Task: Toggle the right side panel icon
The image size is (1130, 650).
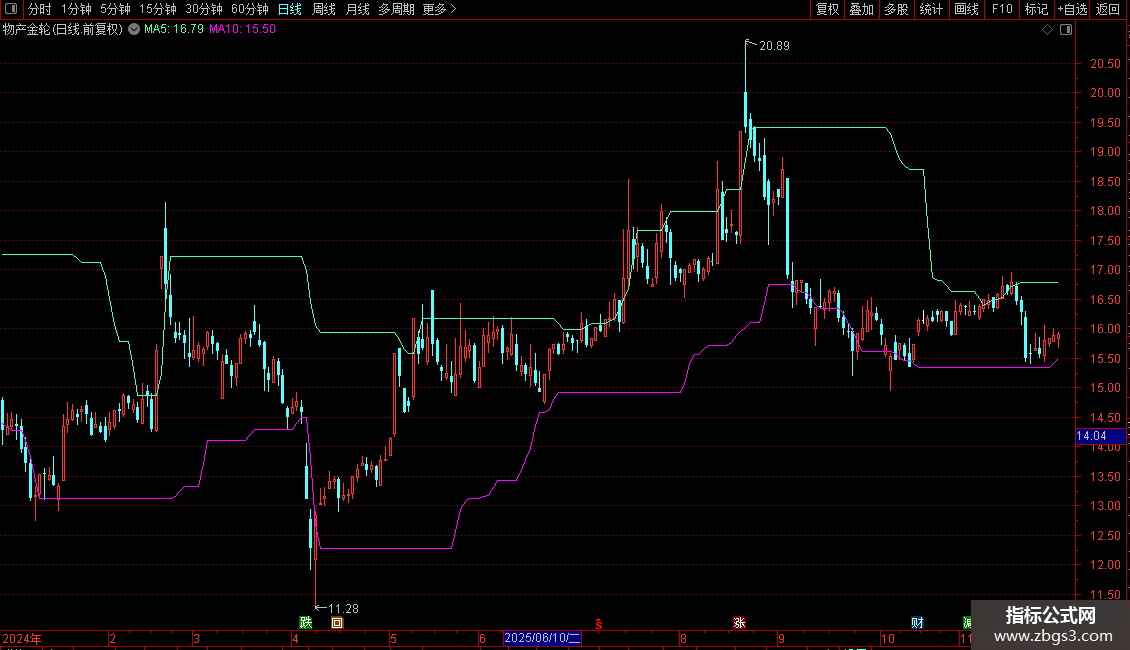Action: [x=1066, y=30]
